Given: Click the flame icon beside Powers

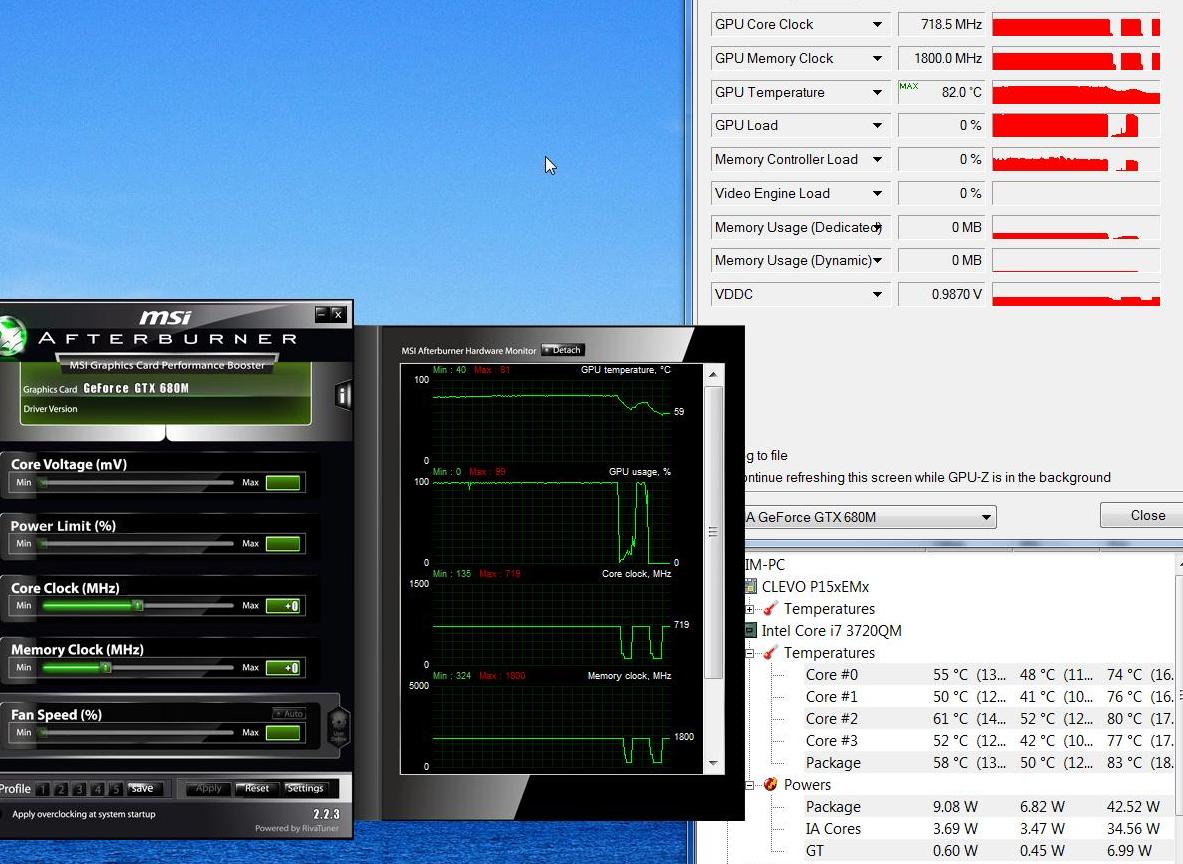Looking at the screenshot, I should coord(770,784).
